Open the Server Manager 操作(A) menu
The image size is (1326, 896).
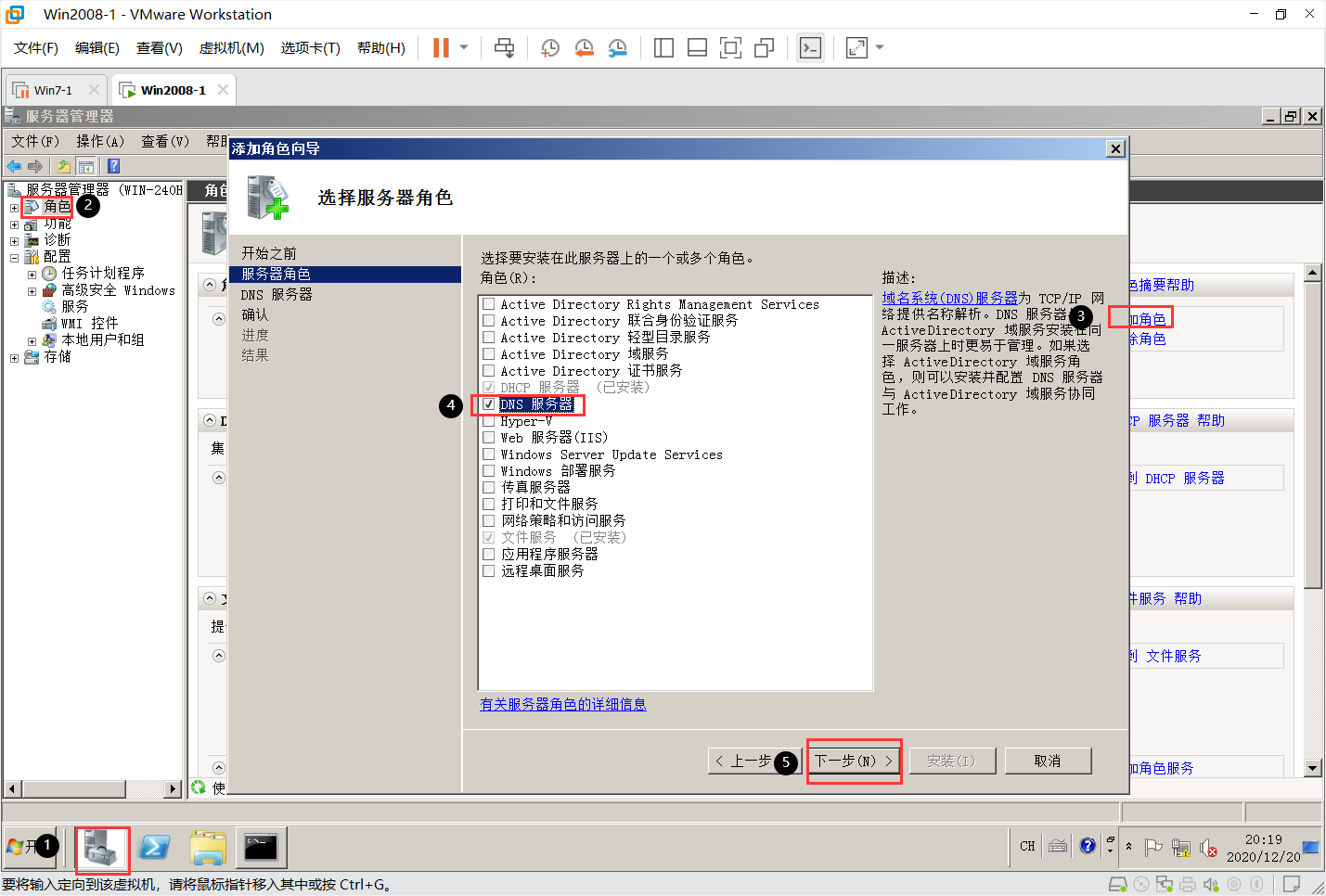coord(100,141)
